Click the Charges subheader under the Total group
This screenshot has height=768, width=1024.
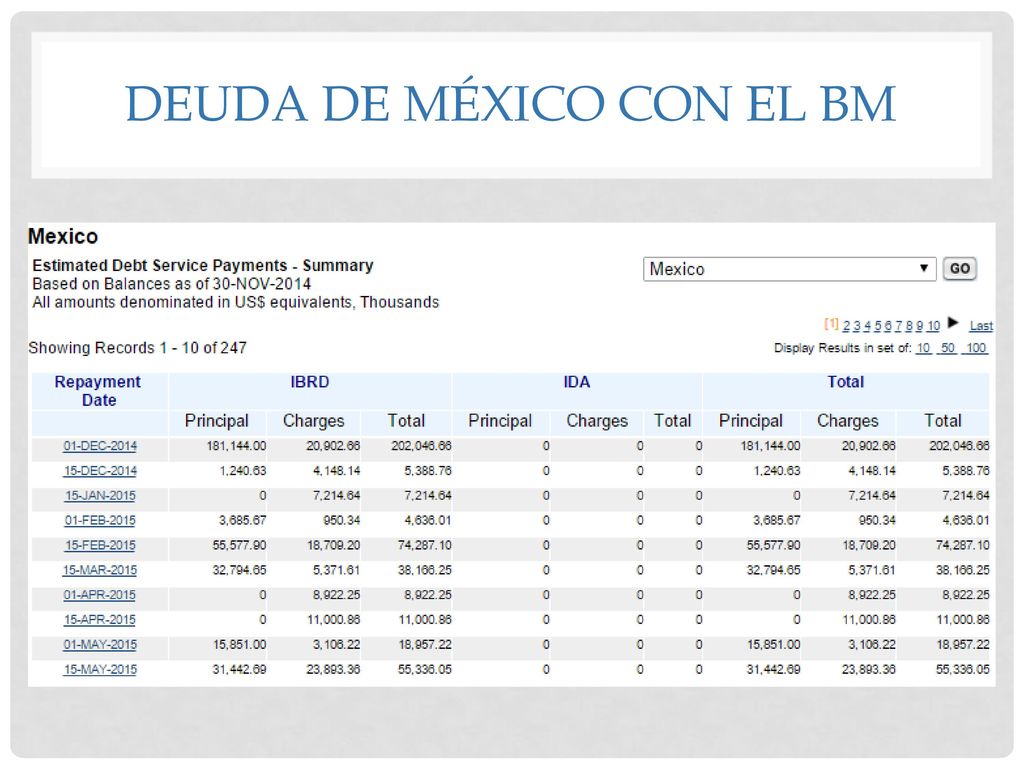point(848,421)
